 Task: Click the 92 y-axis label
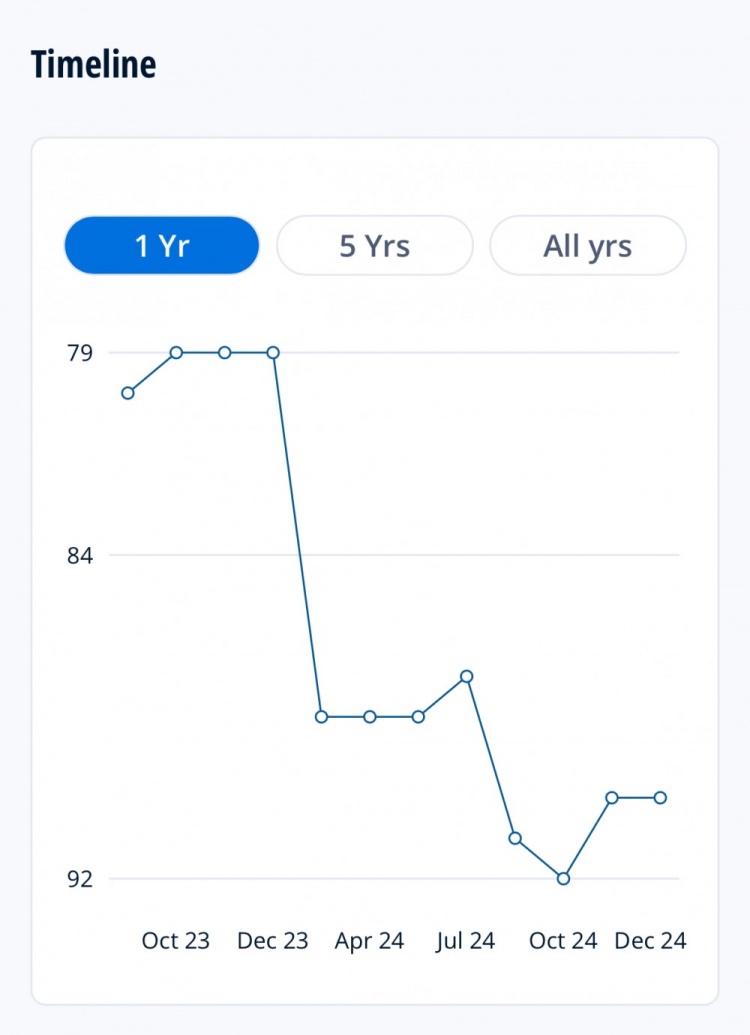pyautogui.click(x=80, y=879)
